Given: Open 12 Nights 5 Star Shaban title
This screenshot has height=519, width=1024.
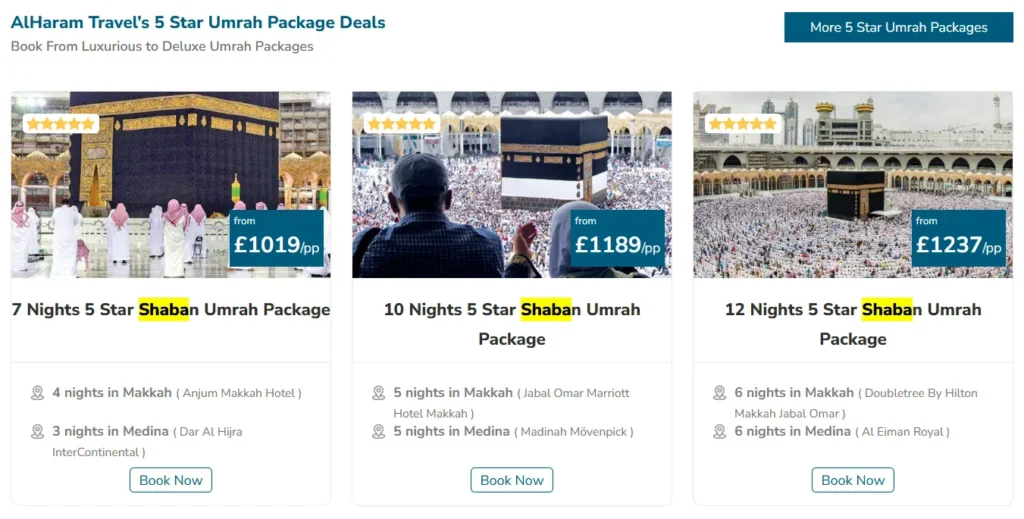Looking at the screenshot, I should 852,323.
